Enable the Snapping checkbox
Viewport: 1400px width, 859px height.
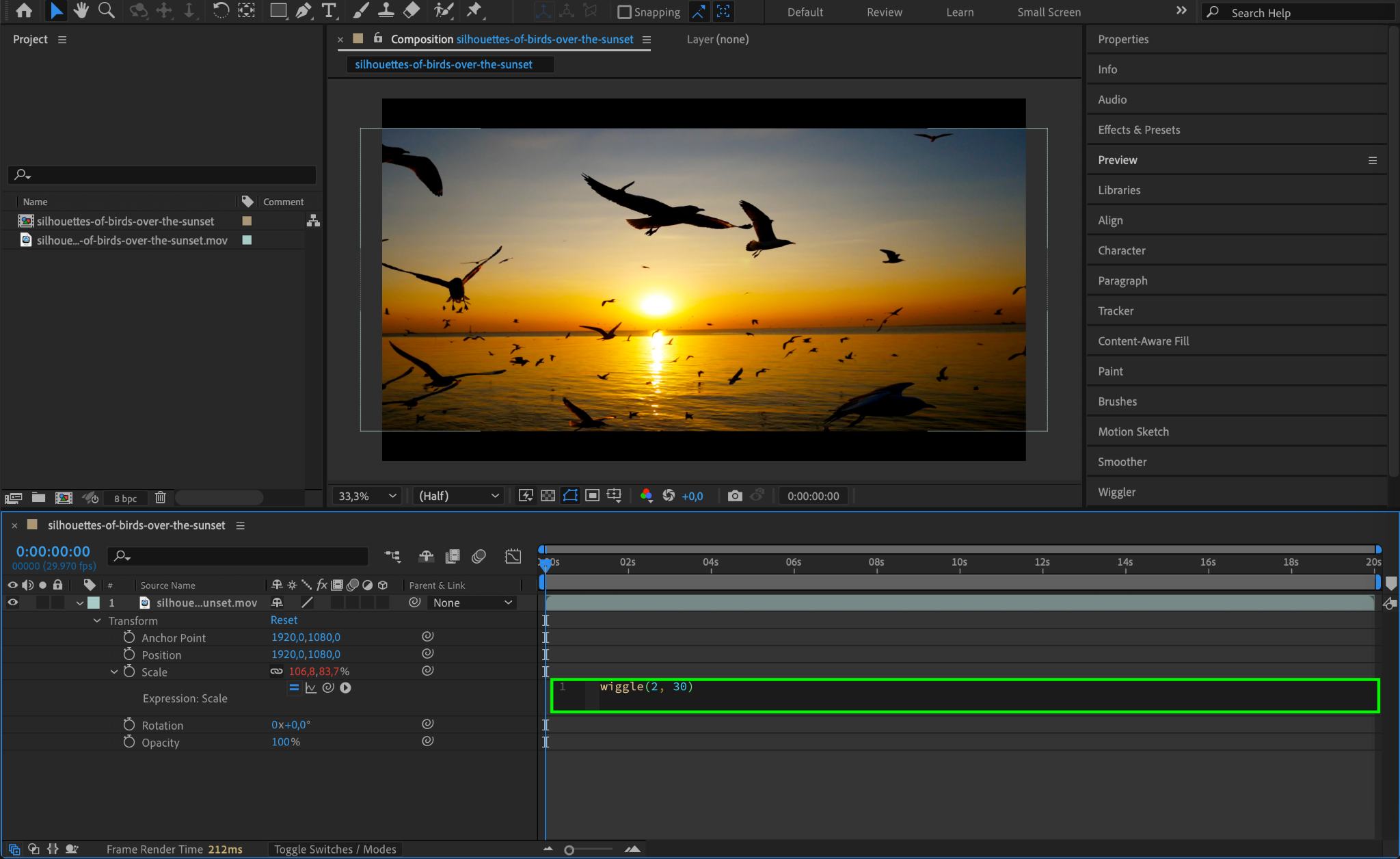[x=623, y=12]
